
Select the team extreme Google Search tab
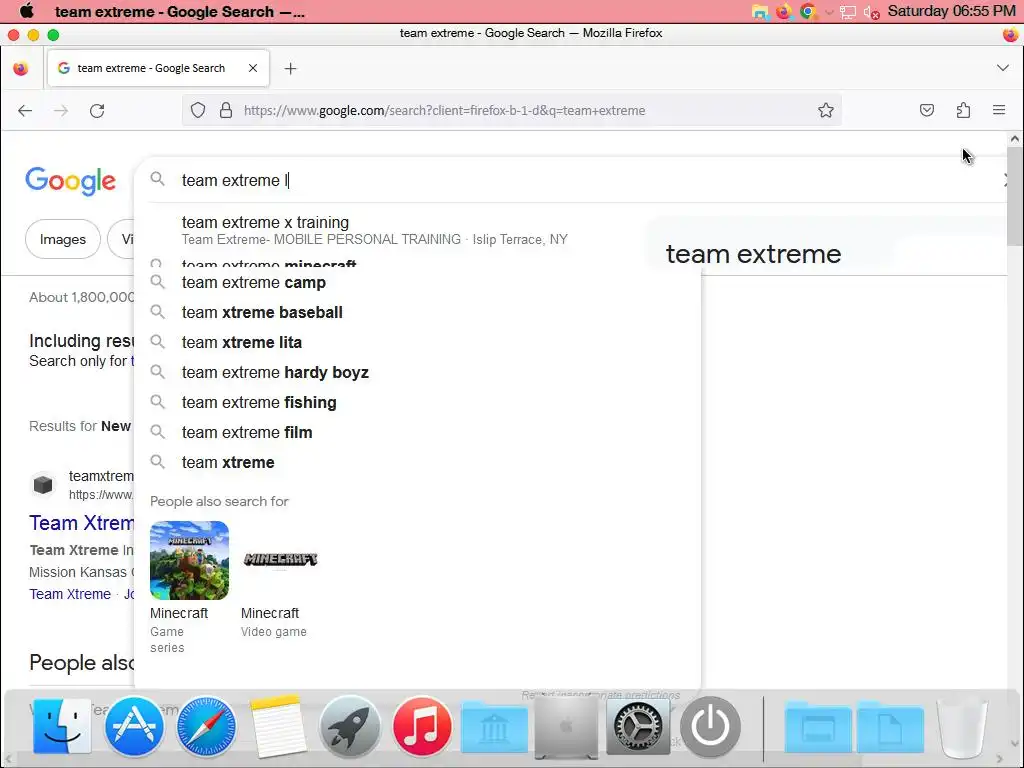tap(158, 68)
